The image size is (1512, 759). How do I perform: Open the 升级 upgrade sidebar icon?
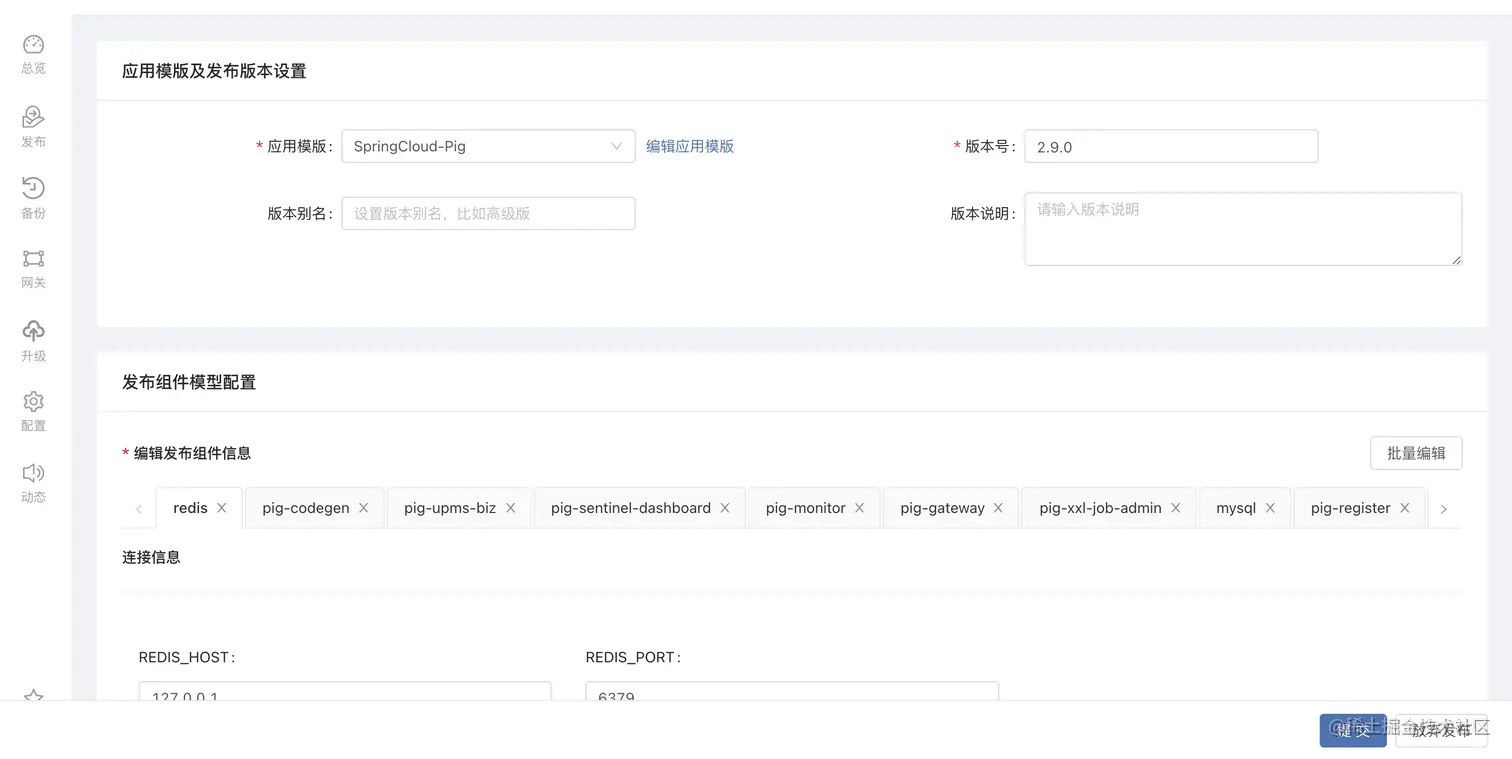point(33,331)
